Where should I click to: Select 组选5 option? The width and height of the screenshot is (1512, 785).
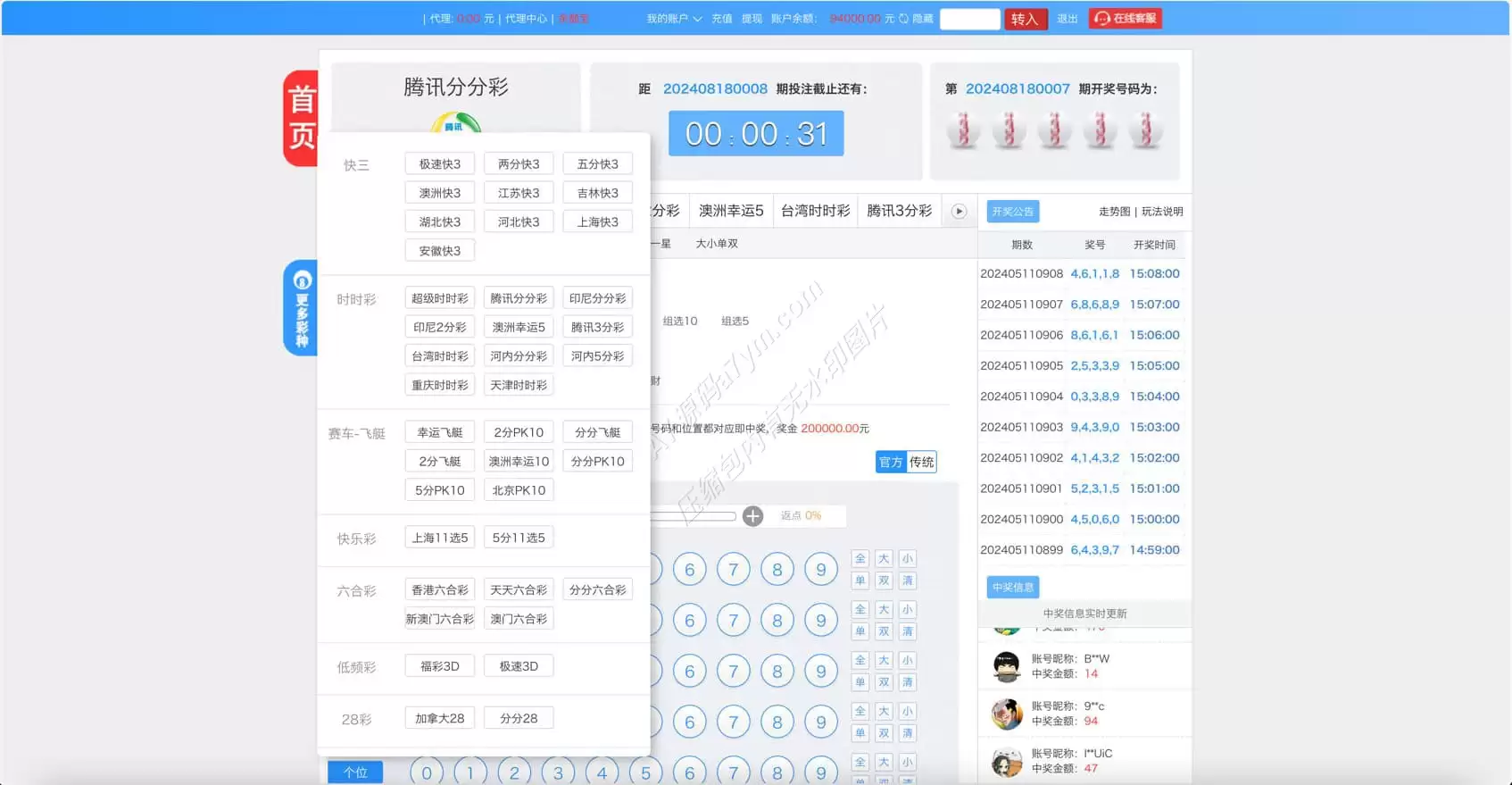pyautogui.click(x=735, y=322)
